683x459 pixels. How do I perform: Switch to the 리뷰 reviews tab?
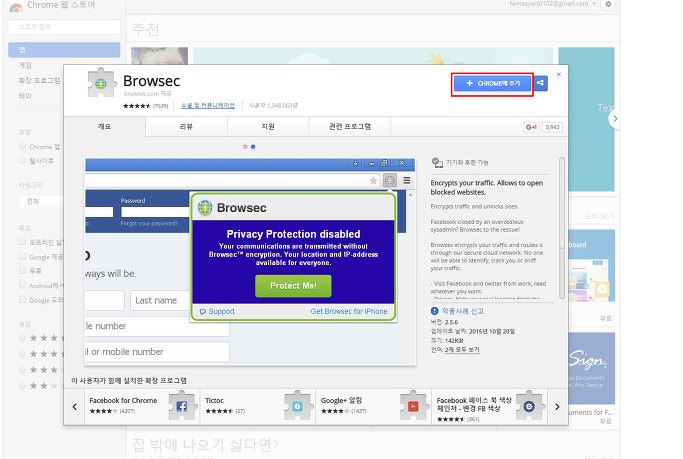pos(186,127)
